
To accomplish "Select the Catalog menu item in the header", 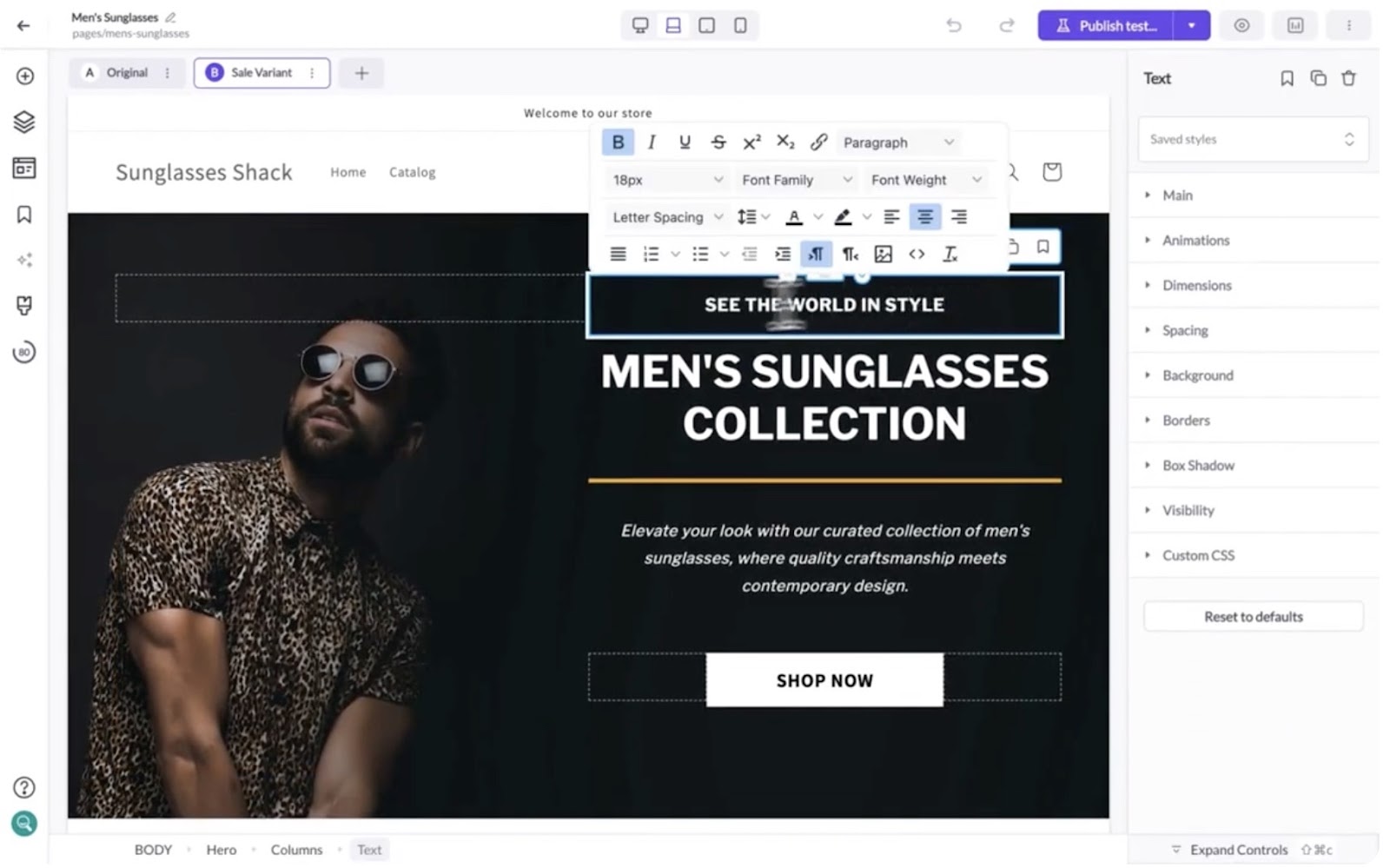I will tap(412, 172).
